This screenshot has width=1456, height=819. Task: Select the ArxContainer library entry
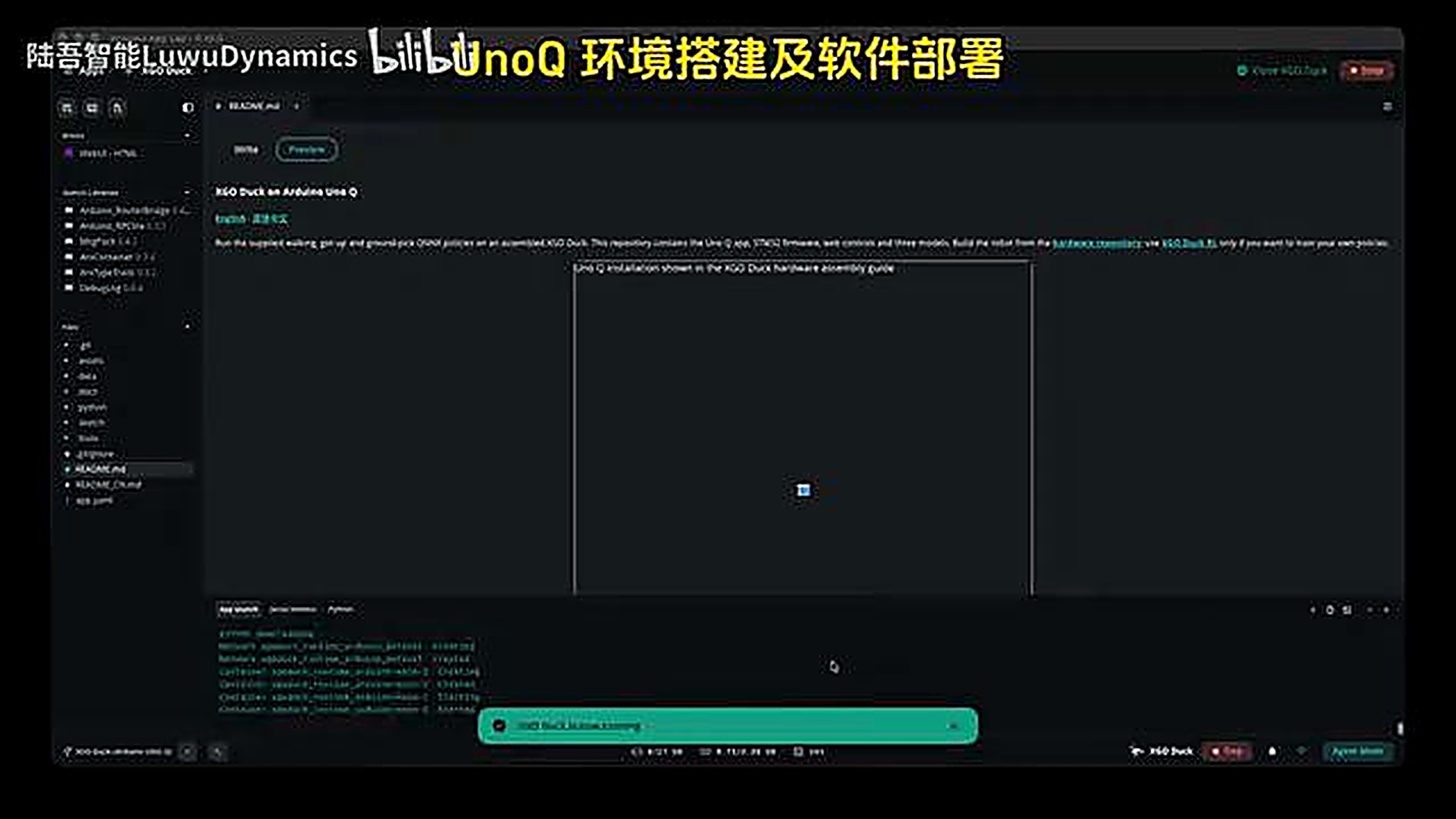pyautogui.click(x=110, y=257)
